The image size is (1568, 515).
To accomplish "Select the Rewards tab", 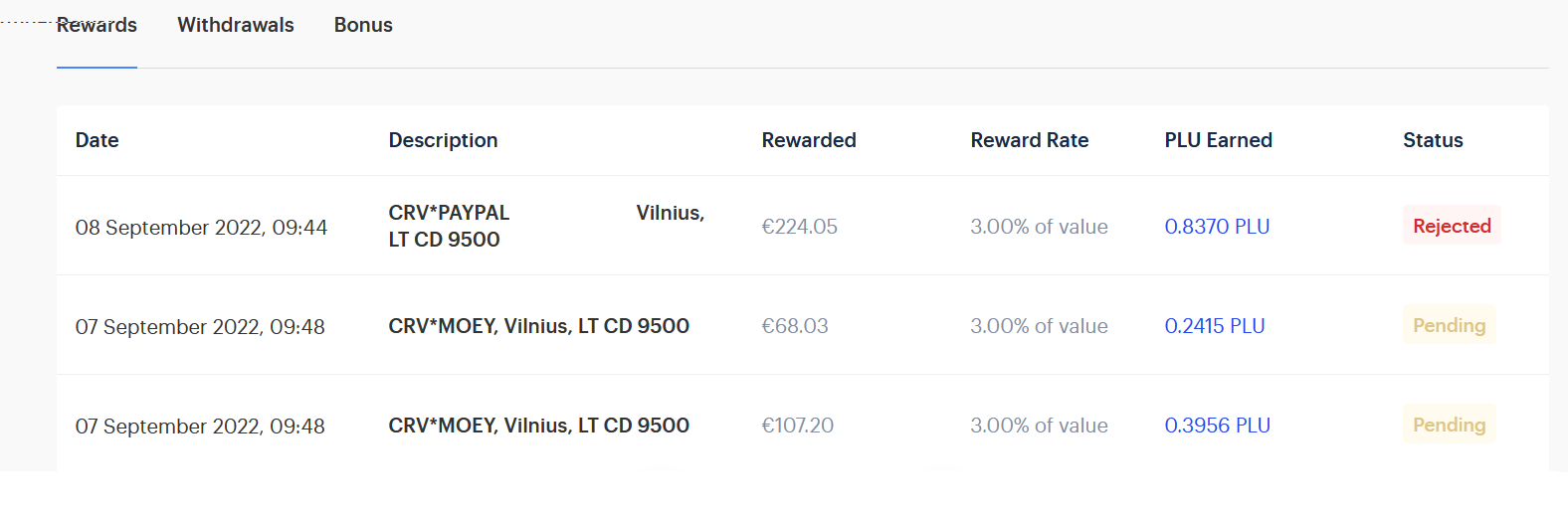I will (x=97, y=26).
